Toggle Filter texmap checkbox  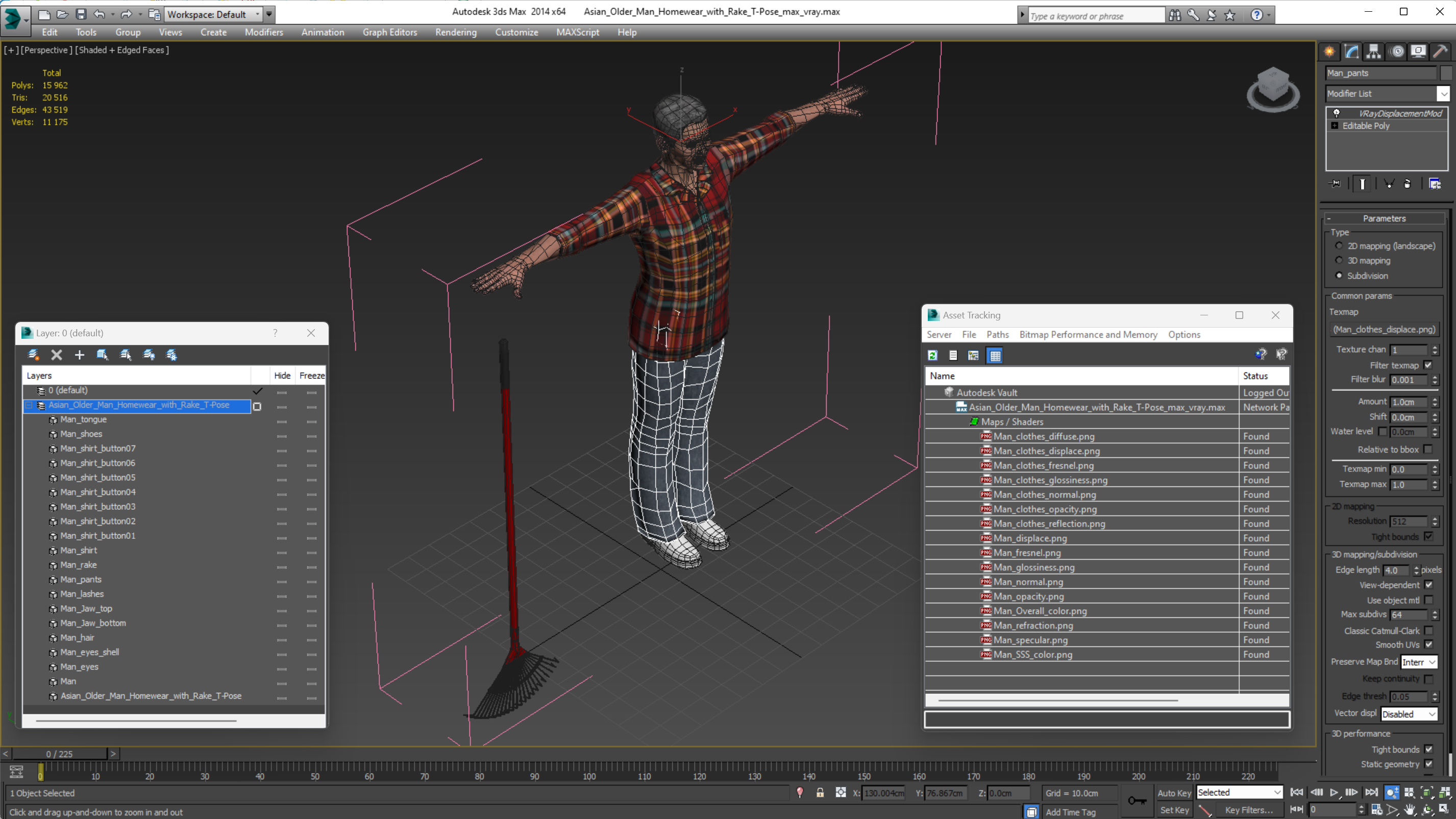(x=1428, y=365)
